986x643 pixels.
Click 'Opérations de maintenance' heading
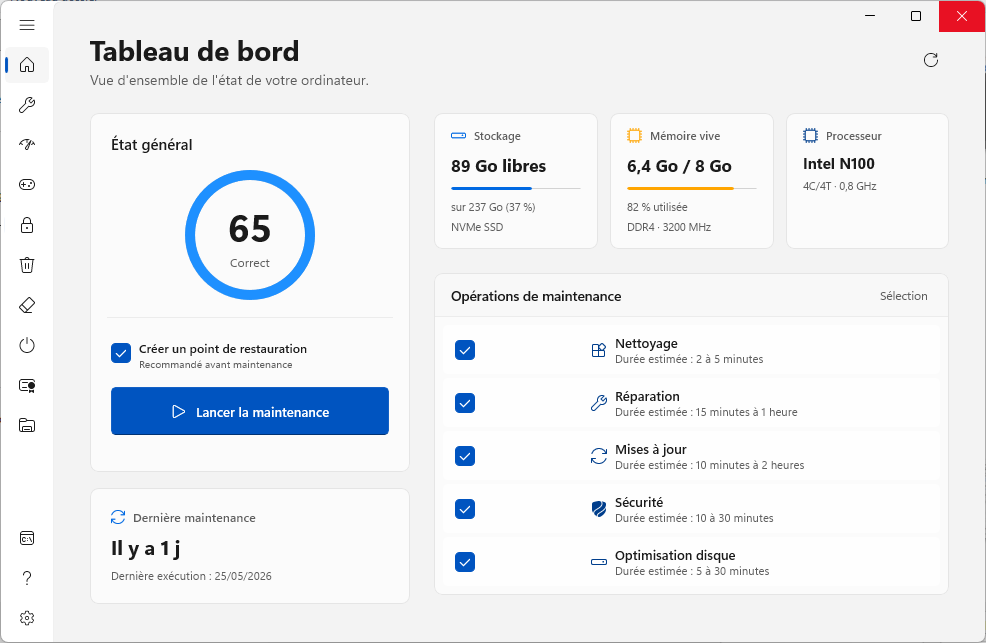(x=536, y=296)
